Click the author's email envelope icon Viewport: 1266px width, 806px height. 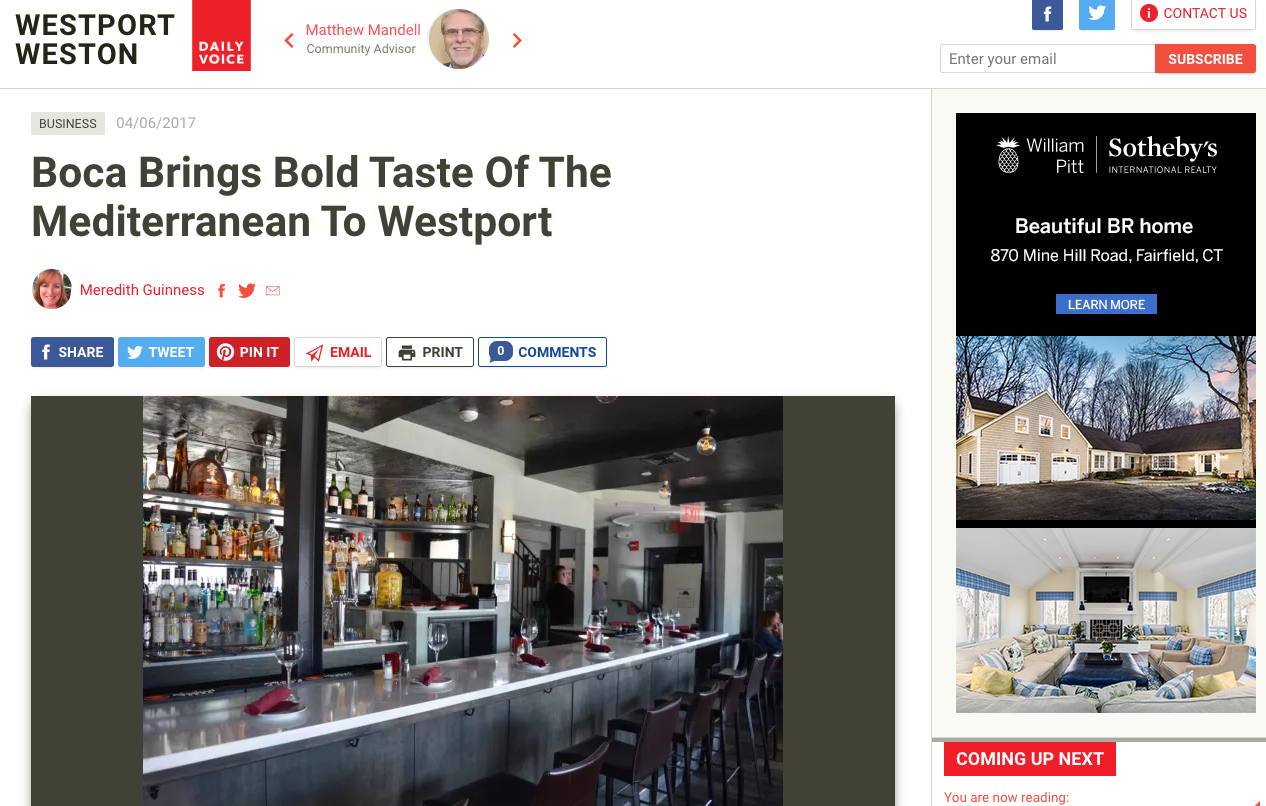pyautogui.click(x=273, y=291)
